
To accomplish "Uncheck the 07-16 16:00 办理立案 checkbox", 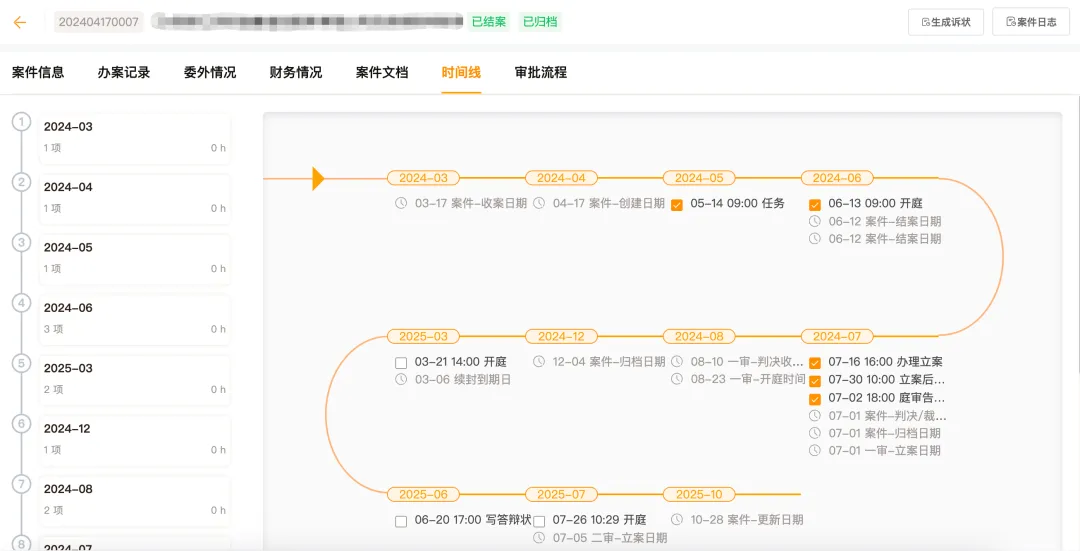I will [x=815, y=363].
